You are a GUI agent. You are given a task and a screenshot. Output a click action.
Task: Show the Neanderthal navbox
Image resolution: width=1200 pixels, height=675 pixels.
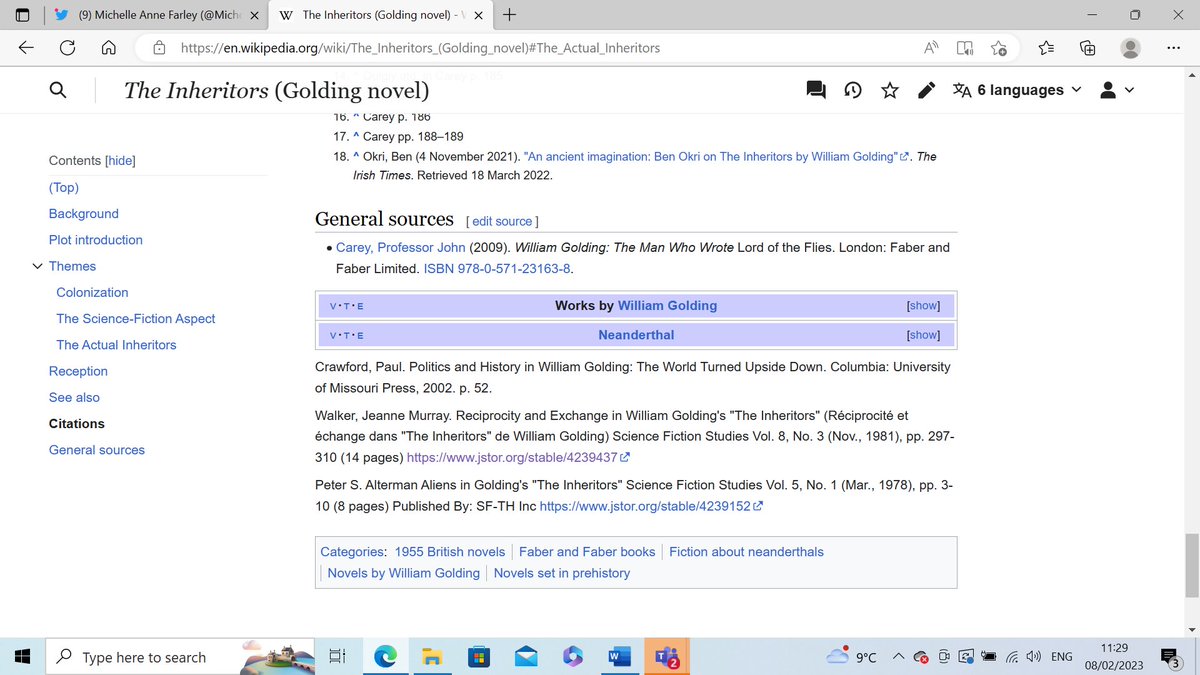click(x=923, y=335)
